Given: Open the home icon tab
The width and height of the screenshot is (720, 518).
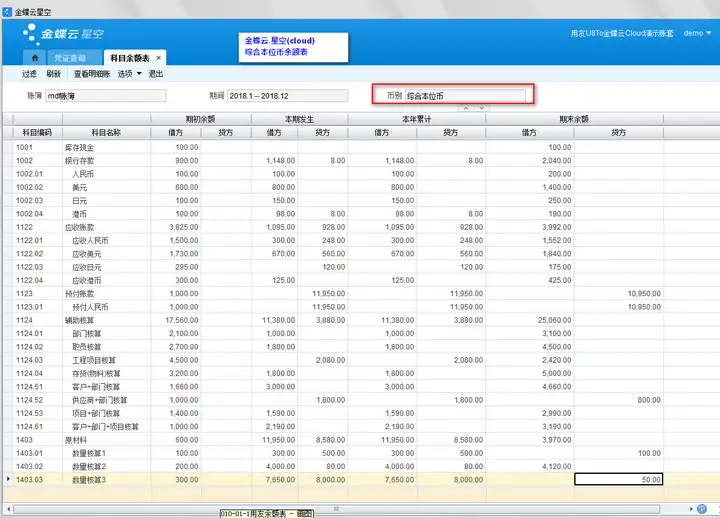Looking at the screenshot, I should click(x=35, y=58).
